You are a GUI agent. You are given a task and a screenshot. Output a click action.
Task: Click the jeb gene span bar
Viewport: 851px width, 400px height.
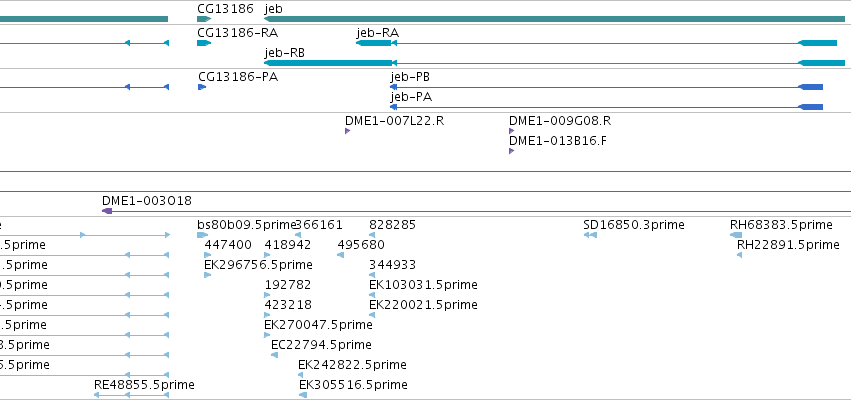click(554, 19)
